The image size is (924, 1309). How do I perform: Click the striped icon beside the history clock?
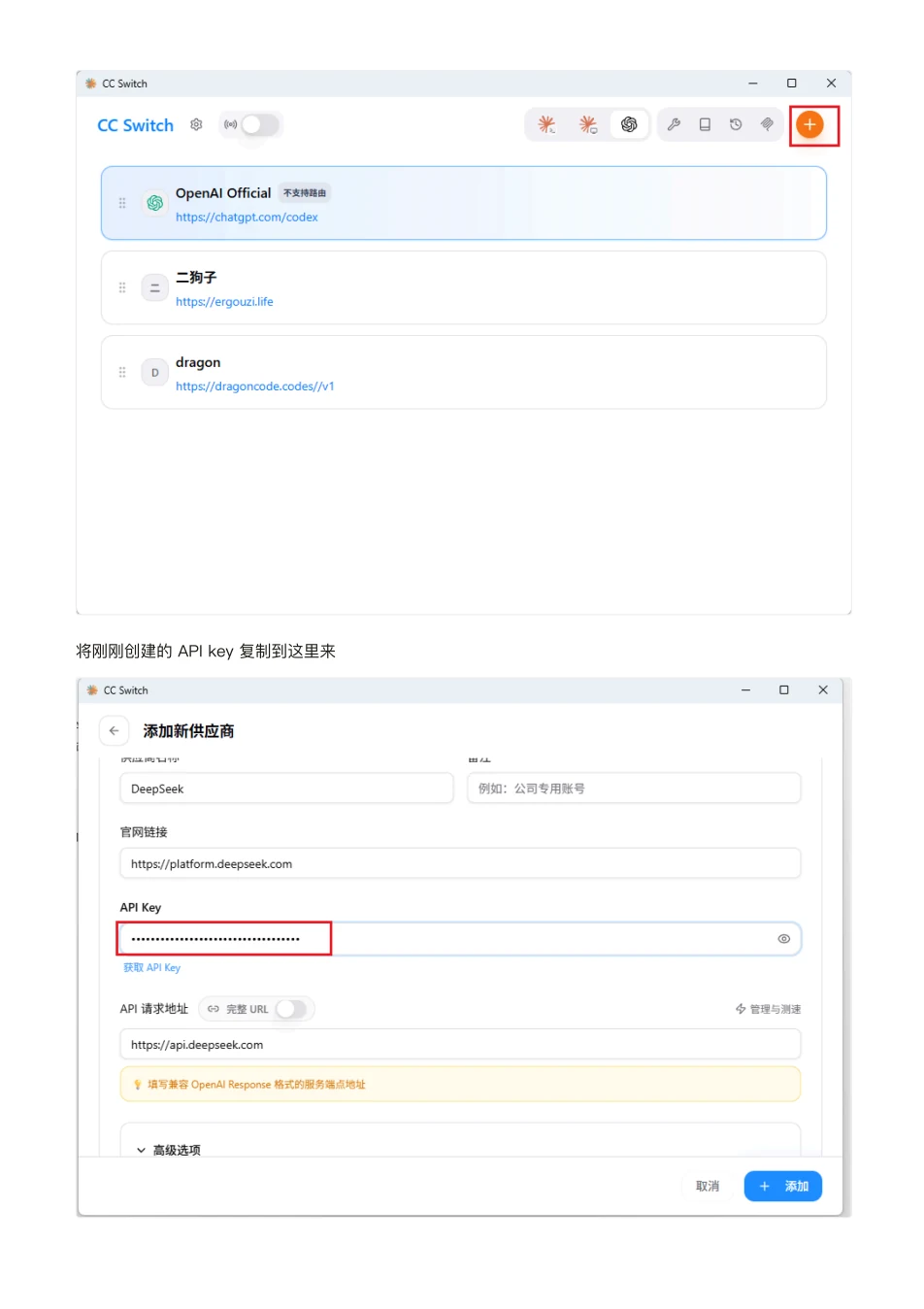(x=767, y=124)
